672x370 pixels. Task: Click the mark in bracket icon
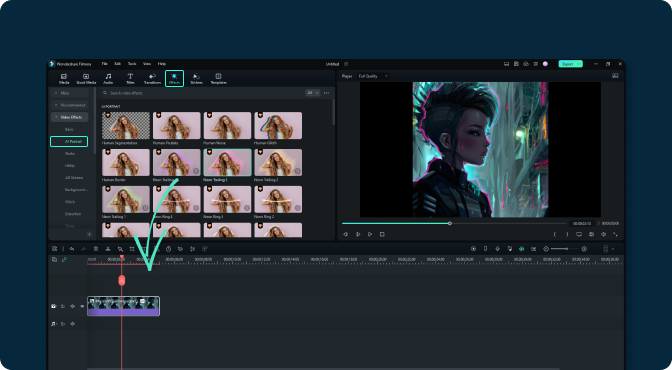click(x=555, y=235)
